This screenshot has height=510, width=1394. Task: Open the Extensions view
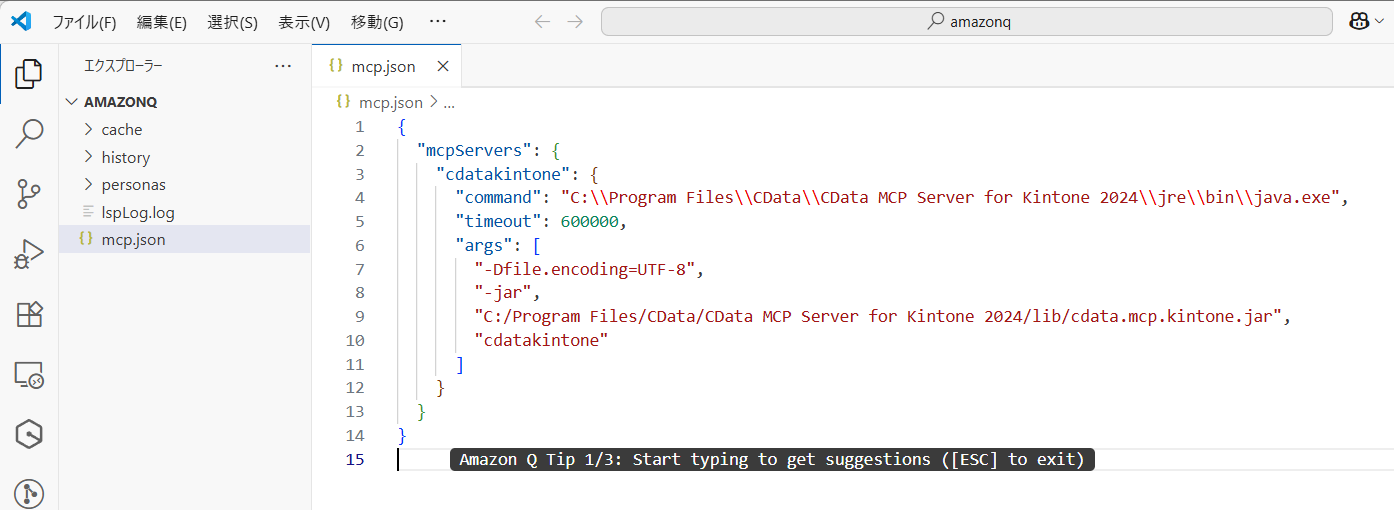pyautogui.click(x=29, y=314)
